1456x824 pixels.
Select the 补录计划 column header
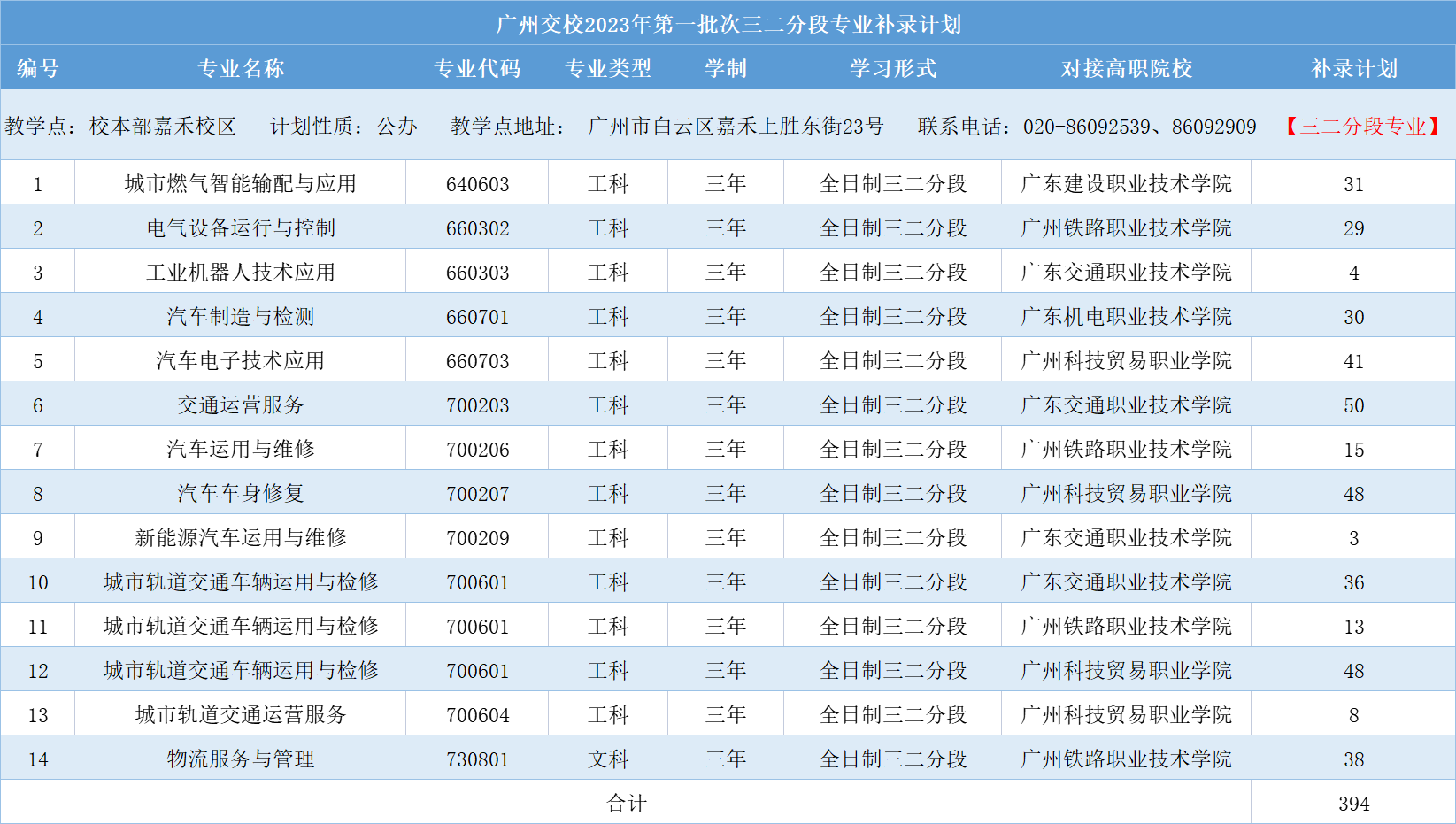(x=1354, y=68)
